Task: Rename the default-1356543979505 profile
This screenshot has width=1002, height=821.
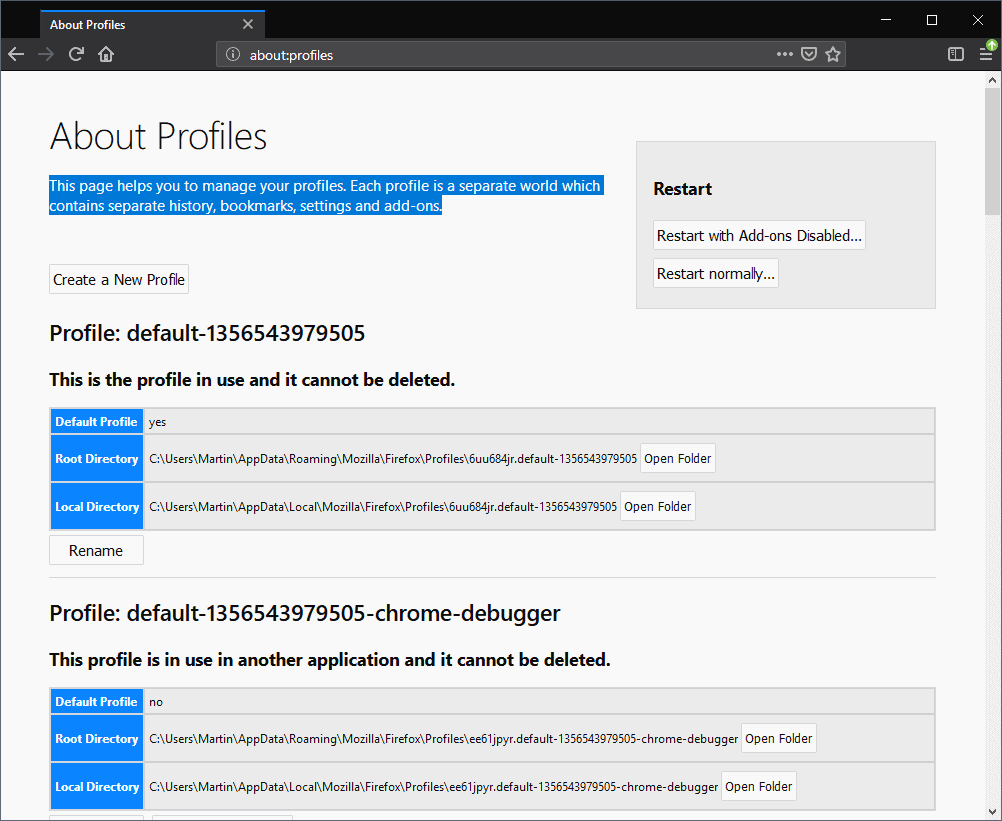Action: pyautogui.click(x=96, y=551)
